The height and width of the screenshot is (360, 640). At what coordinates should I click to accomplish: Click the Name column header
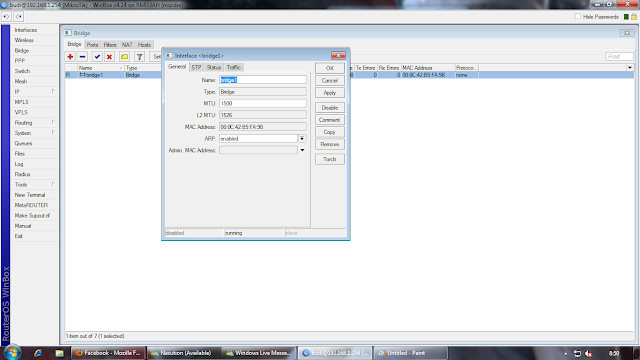coord(100,68)
